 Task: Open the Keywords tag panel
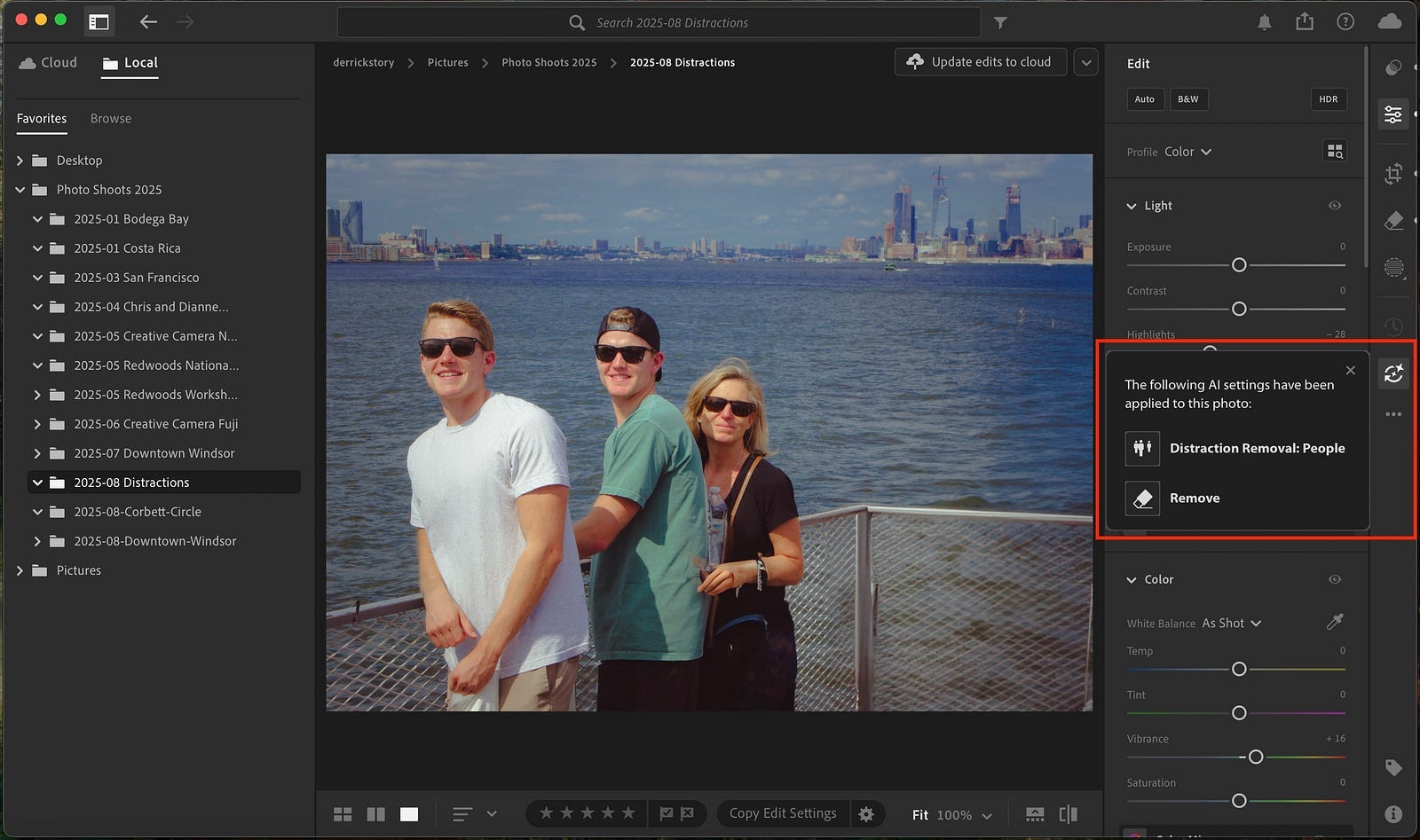1393,767
